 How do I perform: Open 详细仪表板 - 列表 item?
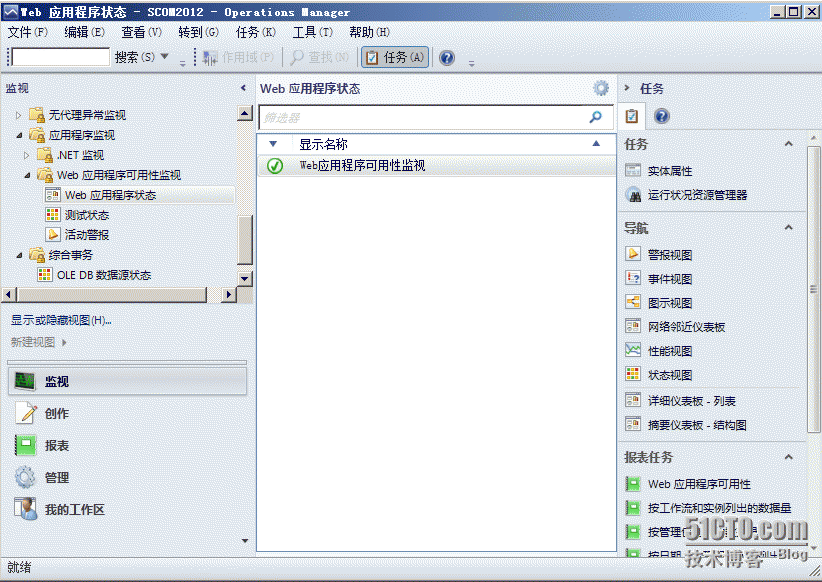click(691, 401)
